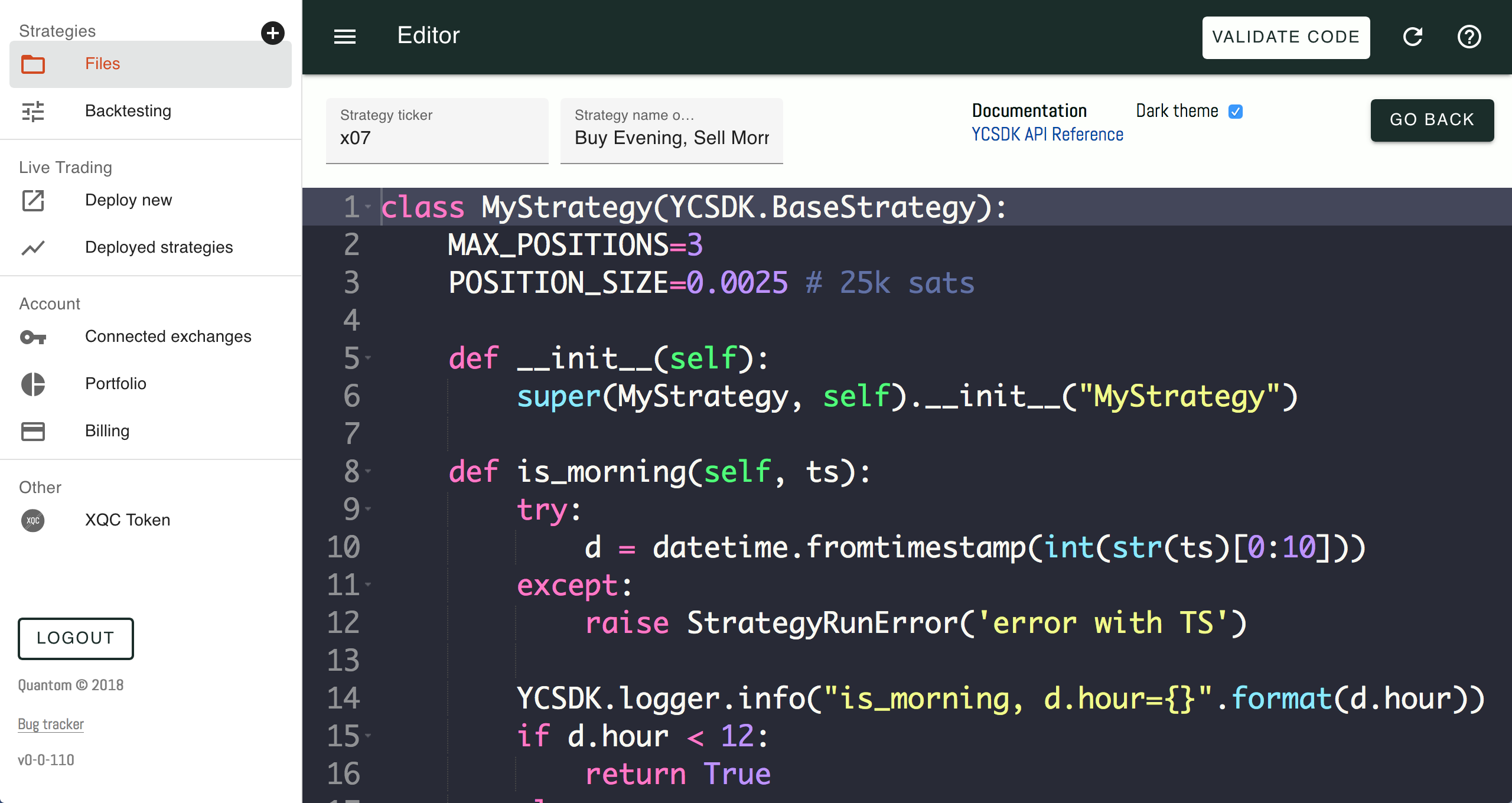Open Deployed strategies
This screenshot has width=1512, height=803.
[x=151, y=247]
